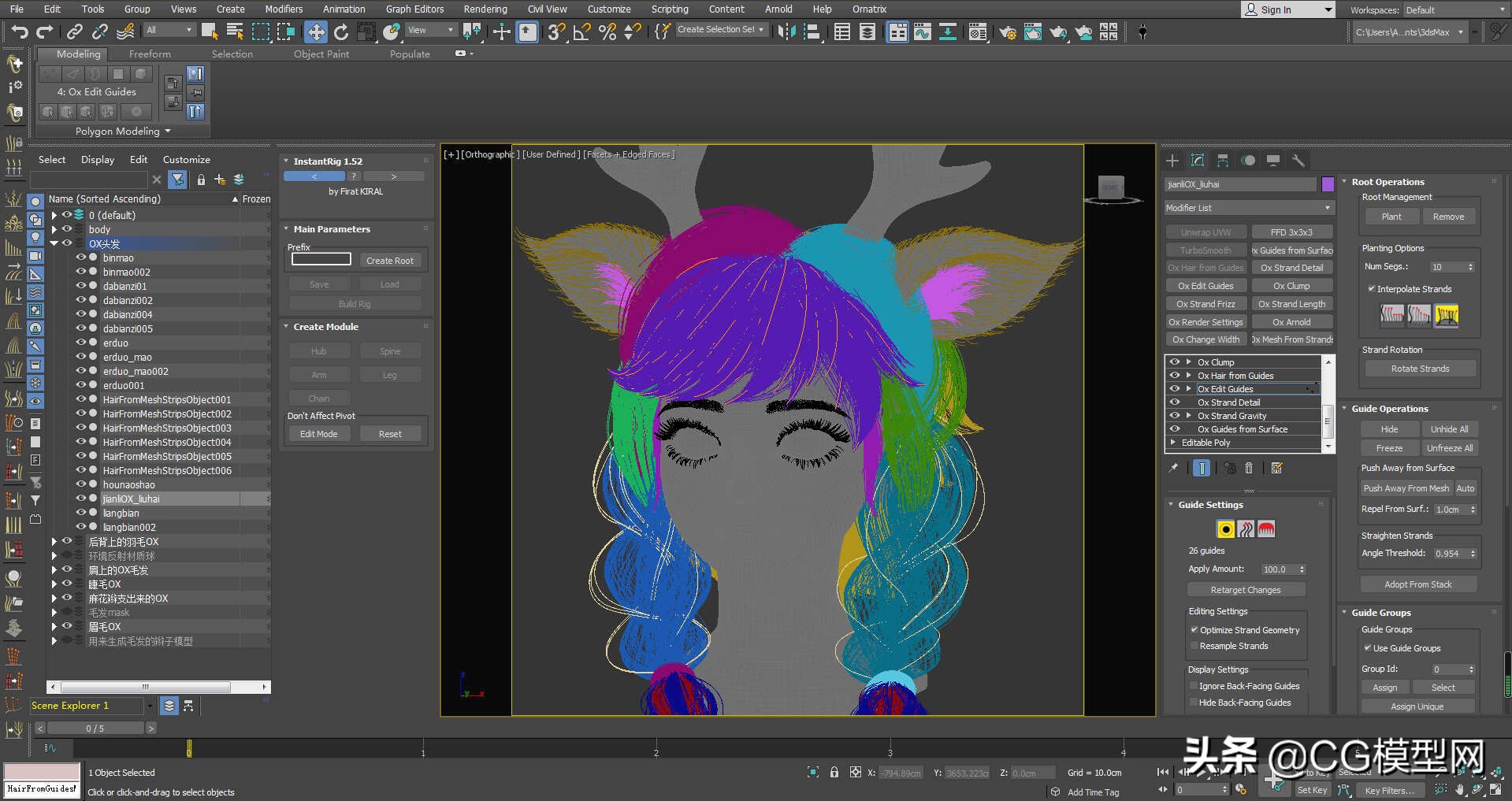Select the Move transform tool

316,32
